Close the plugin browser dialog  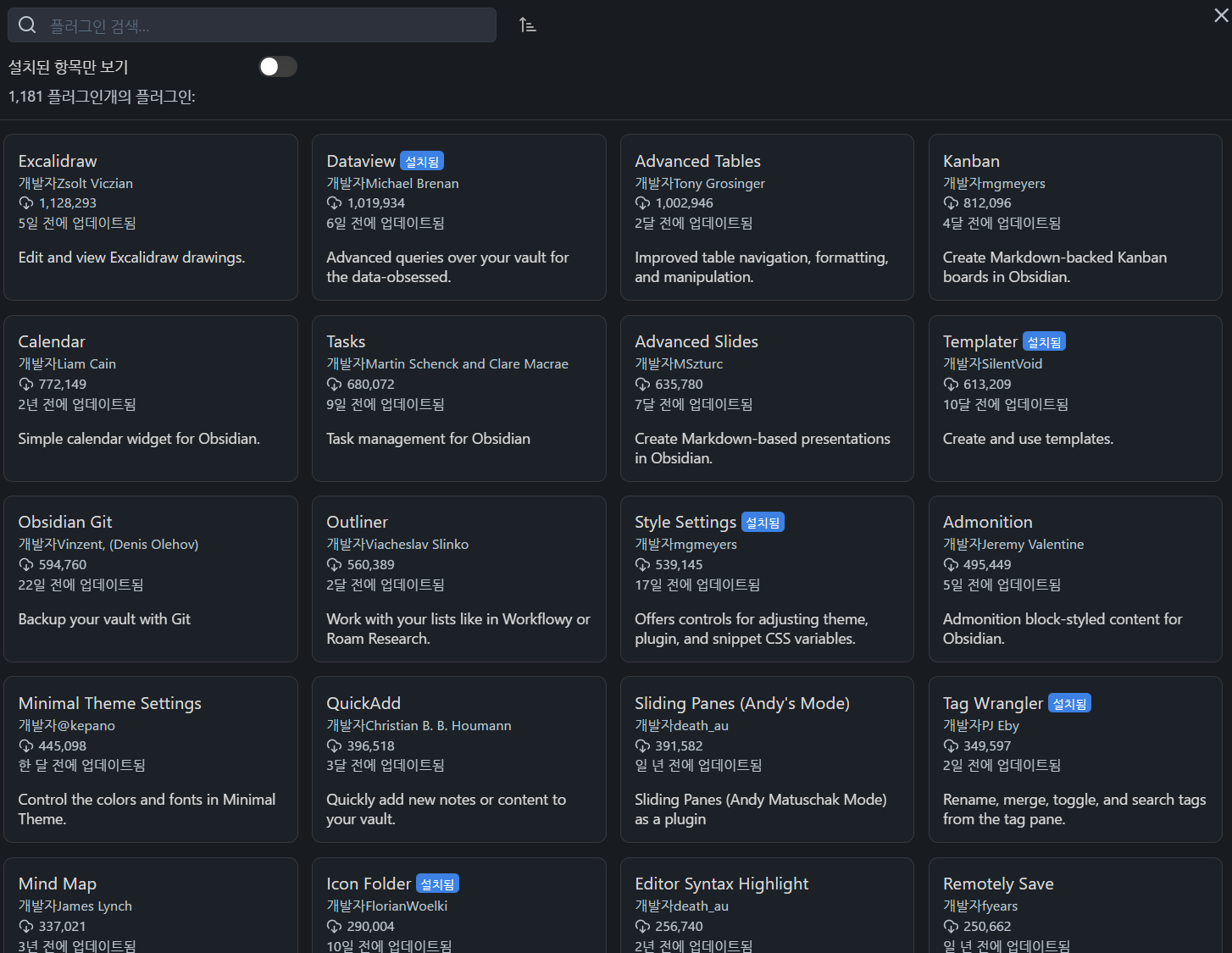coord(1221,15)
